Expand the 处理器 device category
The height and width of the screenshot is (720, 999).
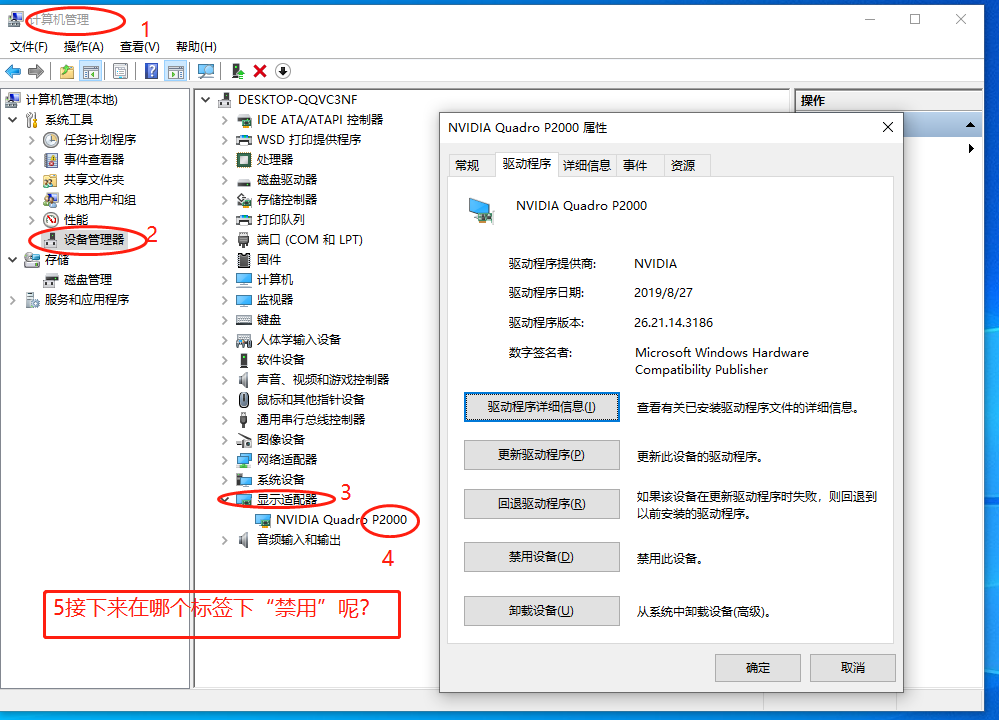[x=224, y=160]
